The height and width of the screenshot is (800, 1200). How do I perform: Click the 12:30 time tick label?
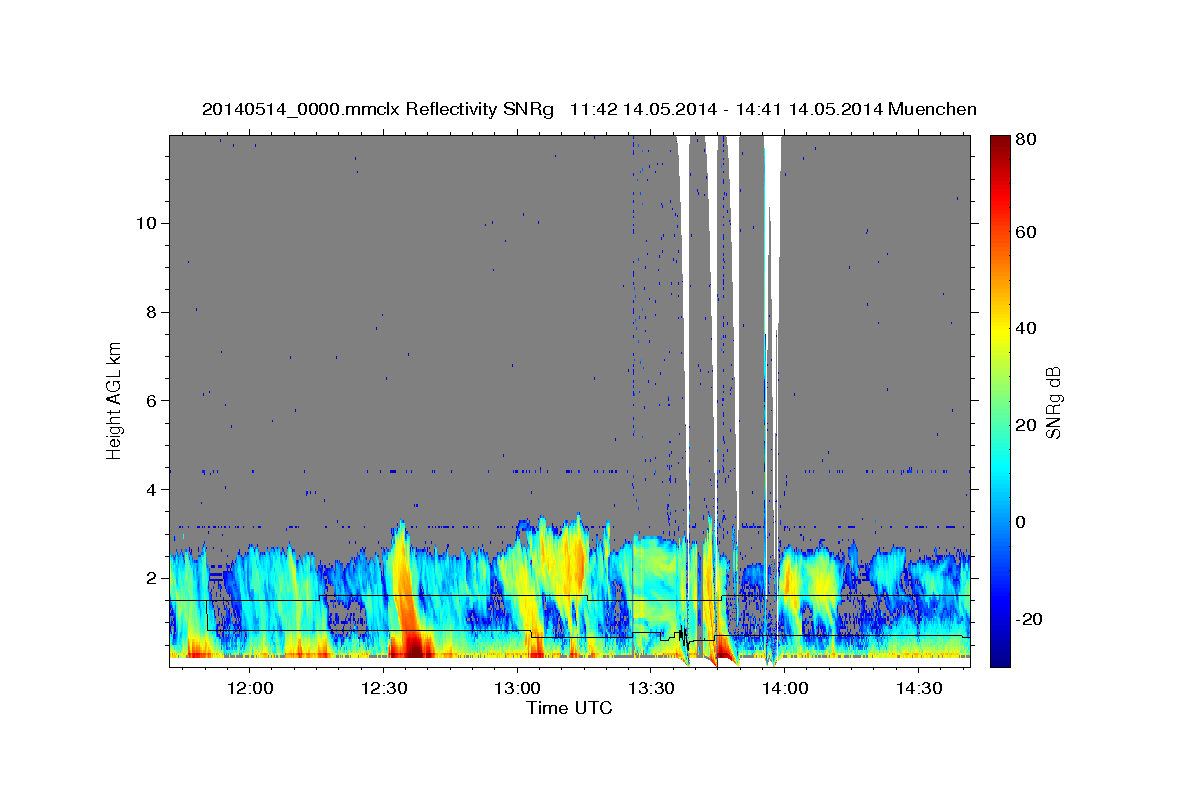tap(383, 688)
